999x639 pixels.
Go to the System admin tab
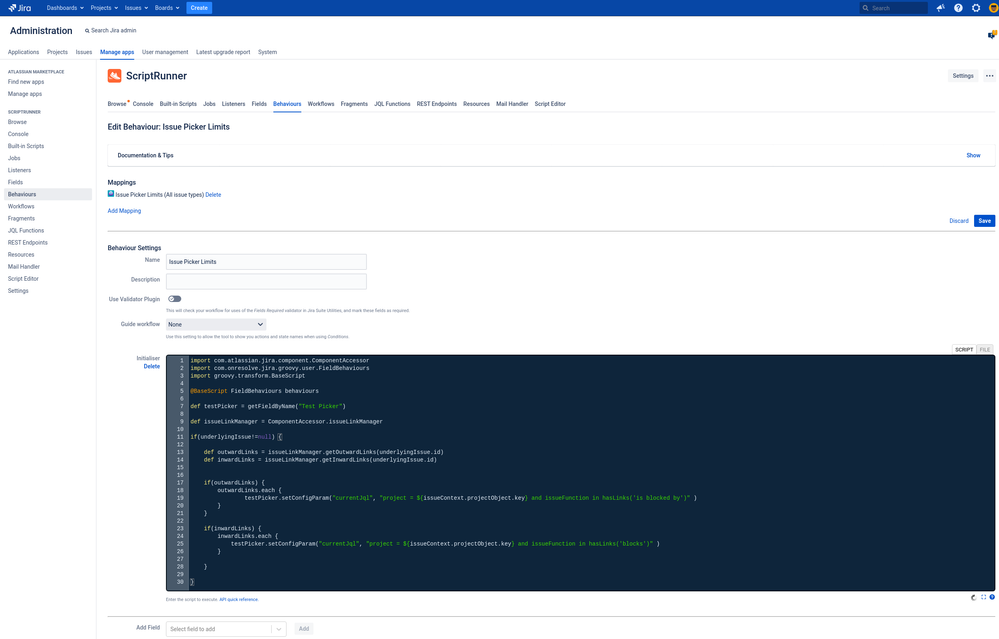(x=267, y=52)
